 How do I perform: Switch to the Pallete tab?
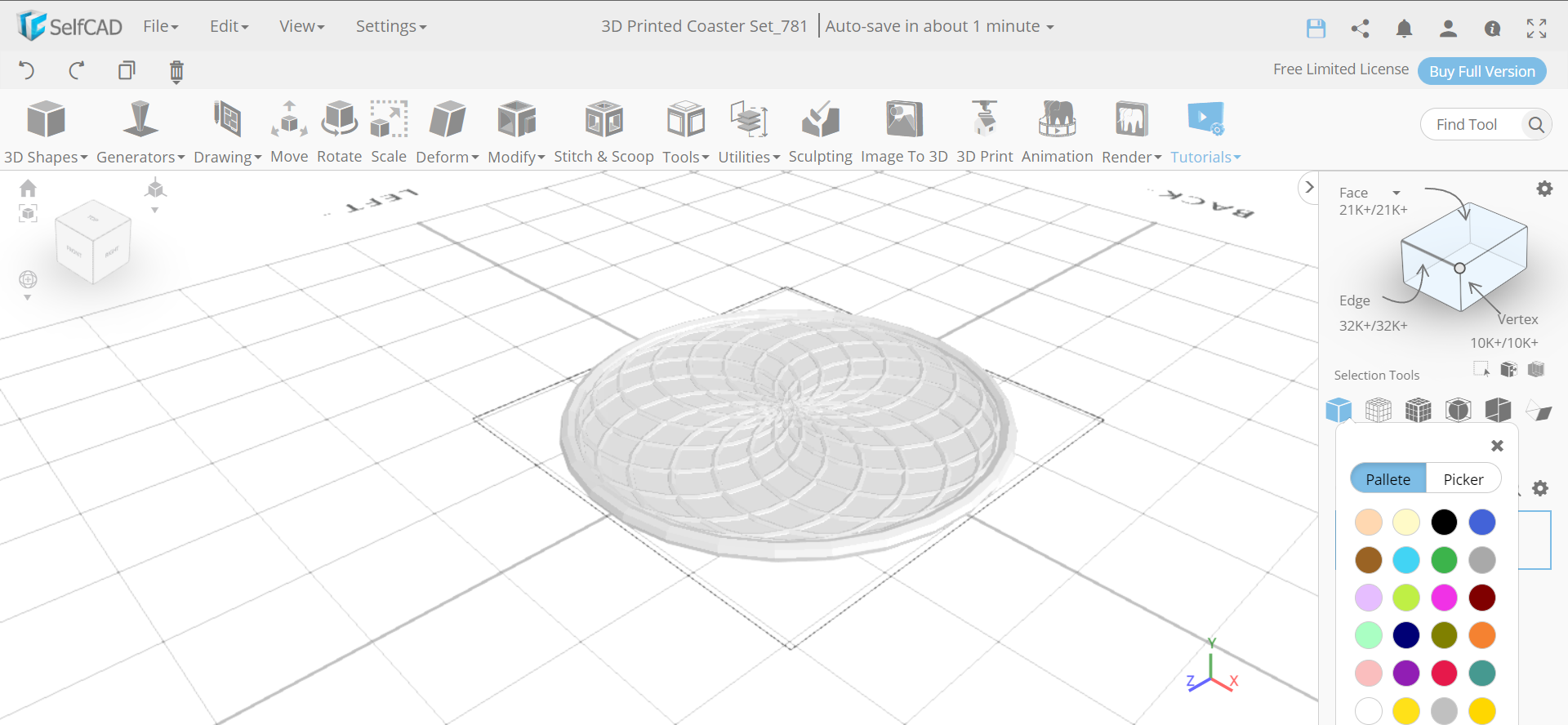pyautogui.click(x=1388, y=479)
